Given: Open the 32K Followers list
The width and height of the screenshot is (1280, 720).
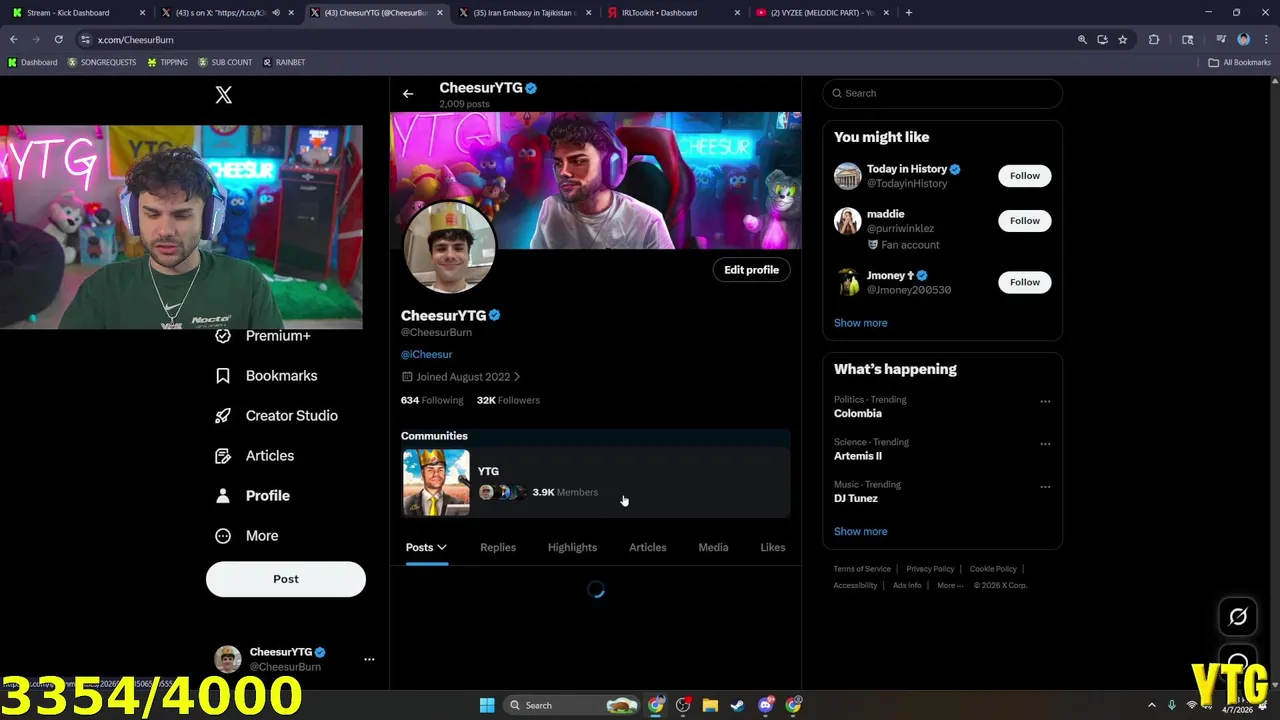Looking at the screenshot, I should [x=508, y=400].
